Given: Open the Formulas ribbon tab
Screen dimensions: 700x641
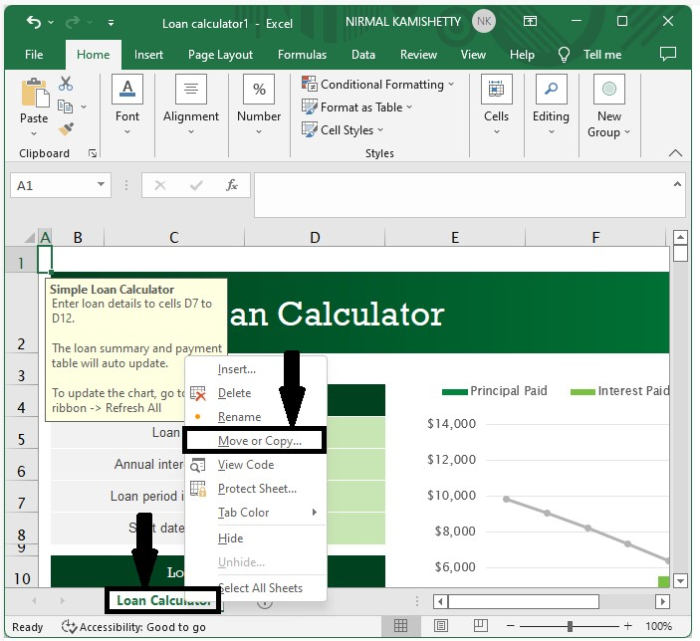Looking at the screenshot, I should pos(302,55).
